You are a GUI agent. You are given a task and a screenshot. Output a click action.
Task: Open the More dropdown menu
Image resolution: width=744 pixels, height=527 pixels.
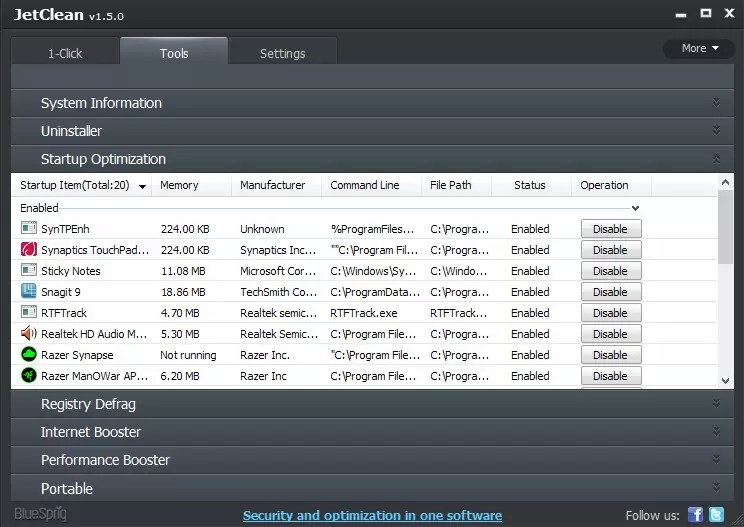pos(699,48)
